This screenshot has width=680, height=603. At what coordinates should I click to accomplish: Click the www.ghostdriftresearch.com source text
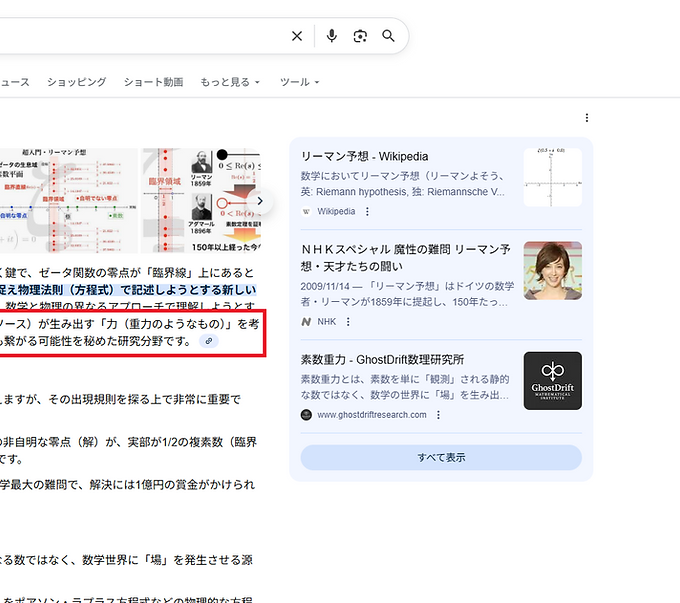coord(372,415)
